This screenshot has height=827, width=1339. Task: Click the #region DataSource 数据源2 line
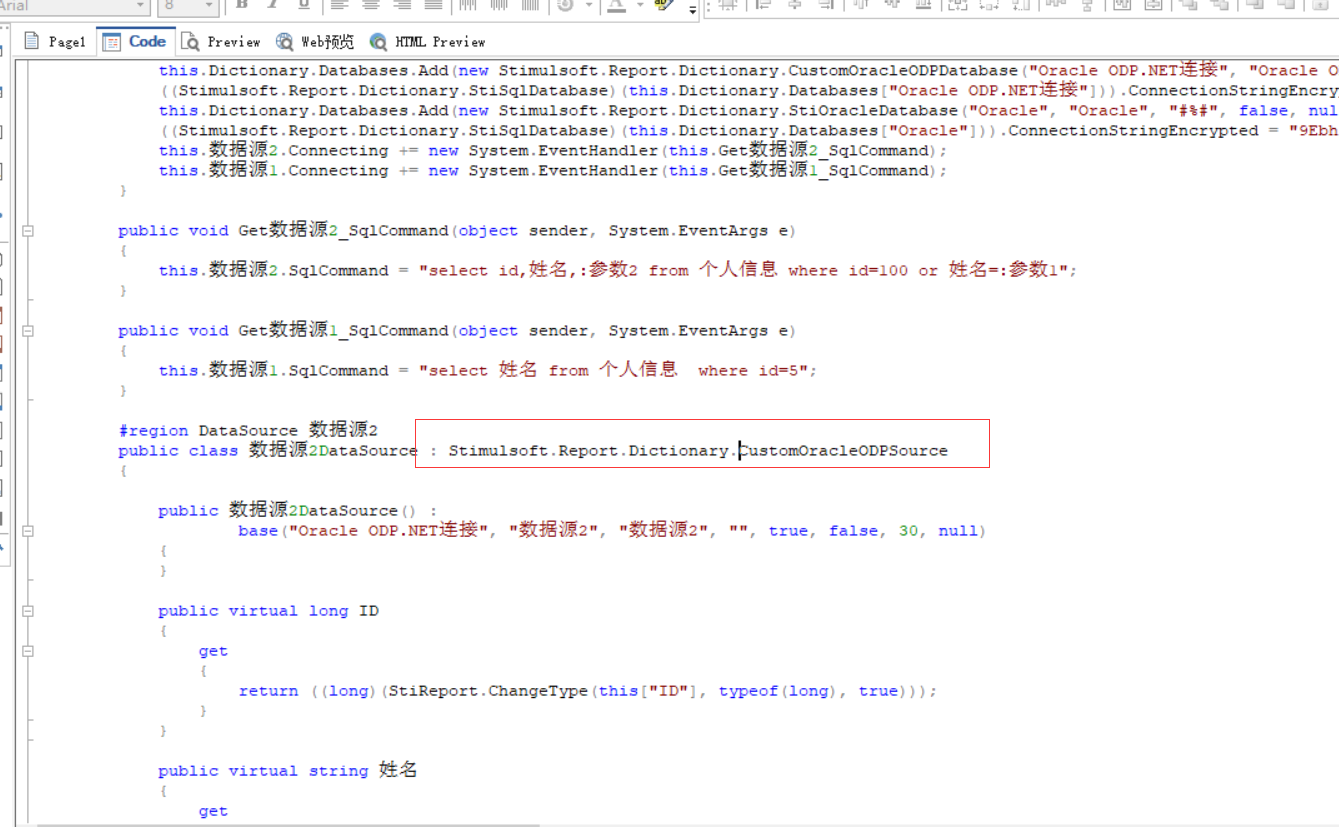point(248,431)
